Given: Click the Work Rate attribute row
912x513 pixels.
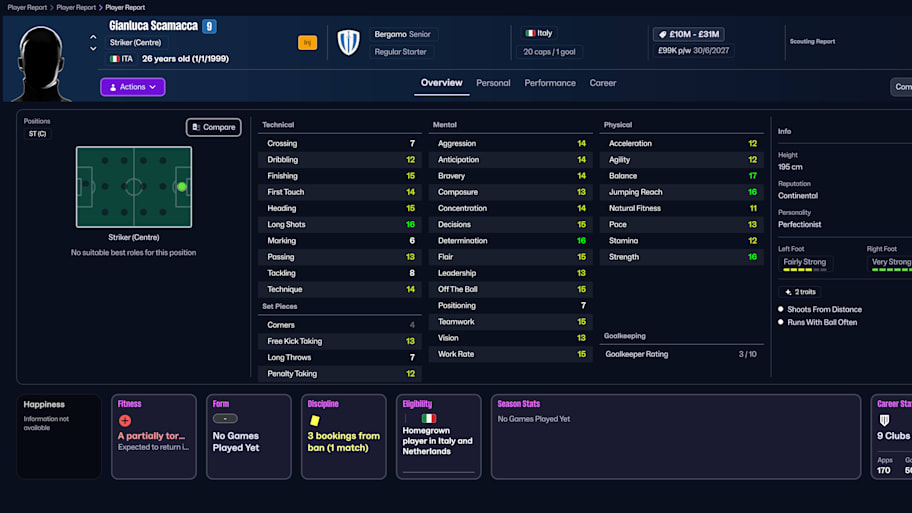Looking at the screenshot, I should coord(511,354).
